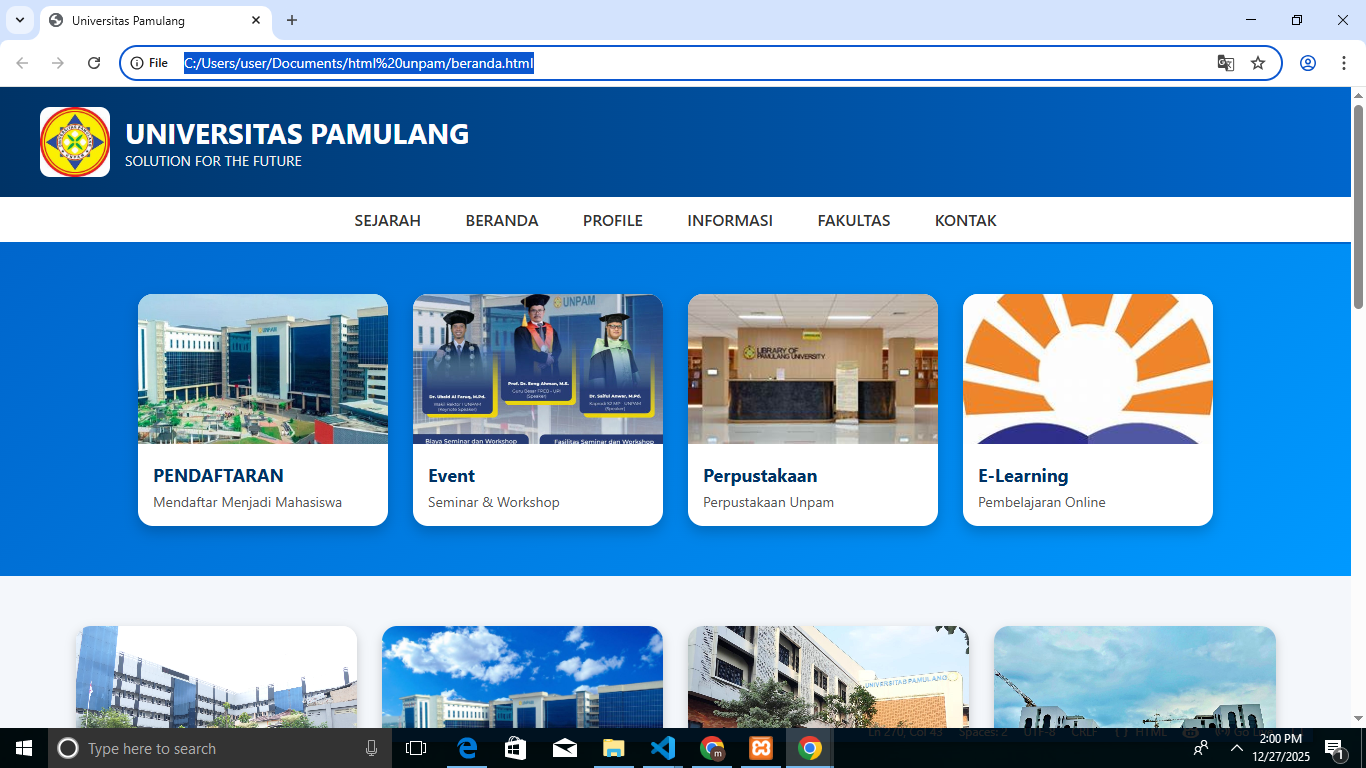
Task: Select the Universitas Pamulang browser tab
Action: [x=155, y=21]
